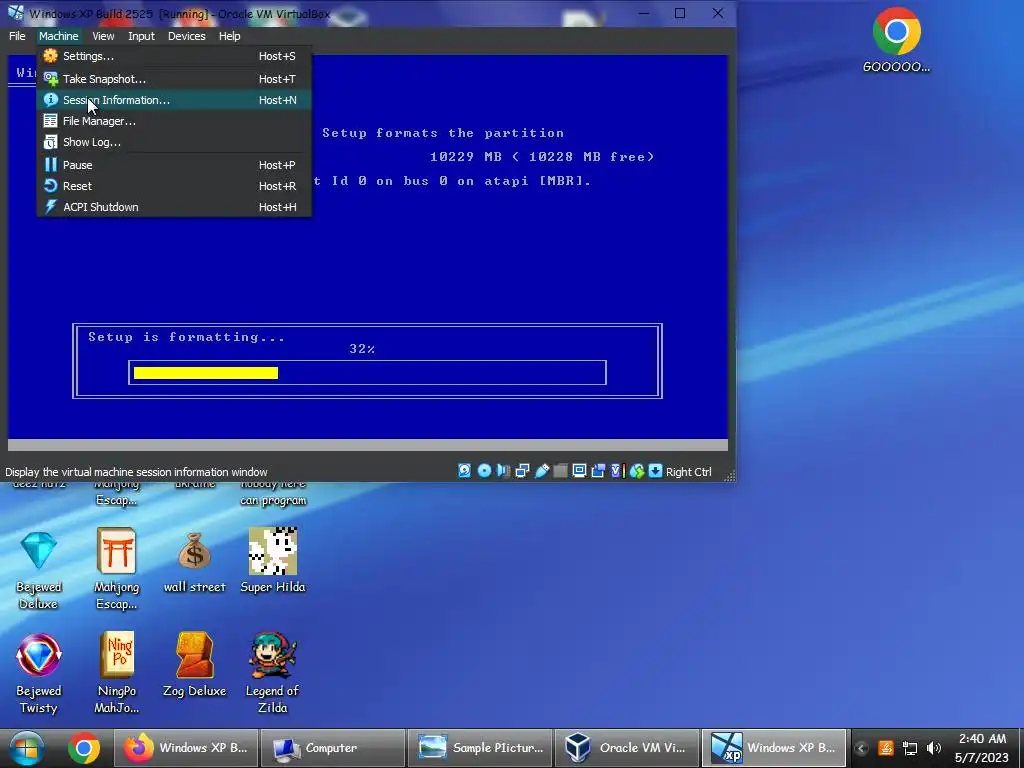Click the USB devices status icon

(x=541, y=471)
